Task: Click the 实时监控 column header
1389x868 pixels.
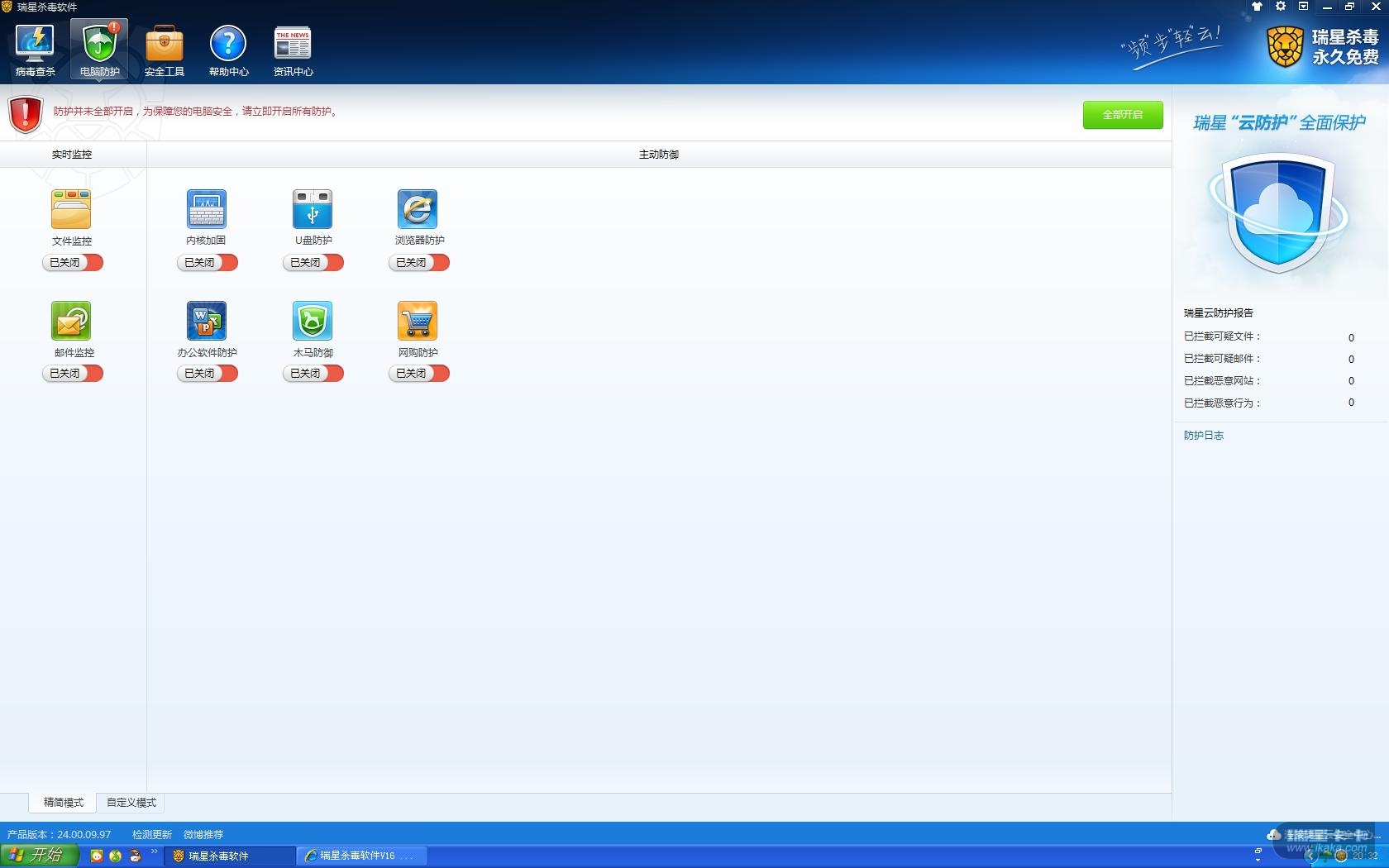Action: click(x=72, y=155)
